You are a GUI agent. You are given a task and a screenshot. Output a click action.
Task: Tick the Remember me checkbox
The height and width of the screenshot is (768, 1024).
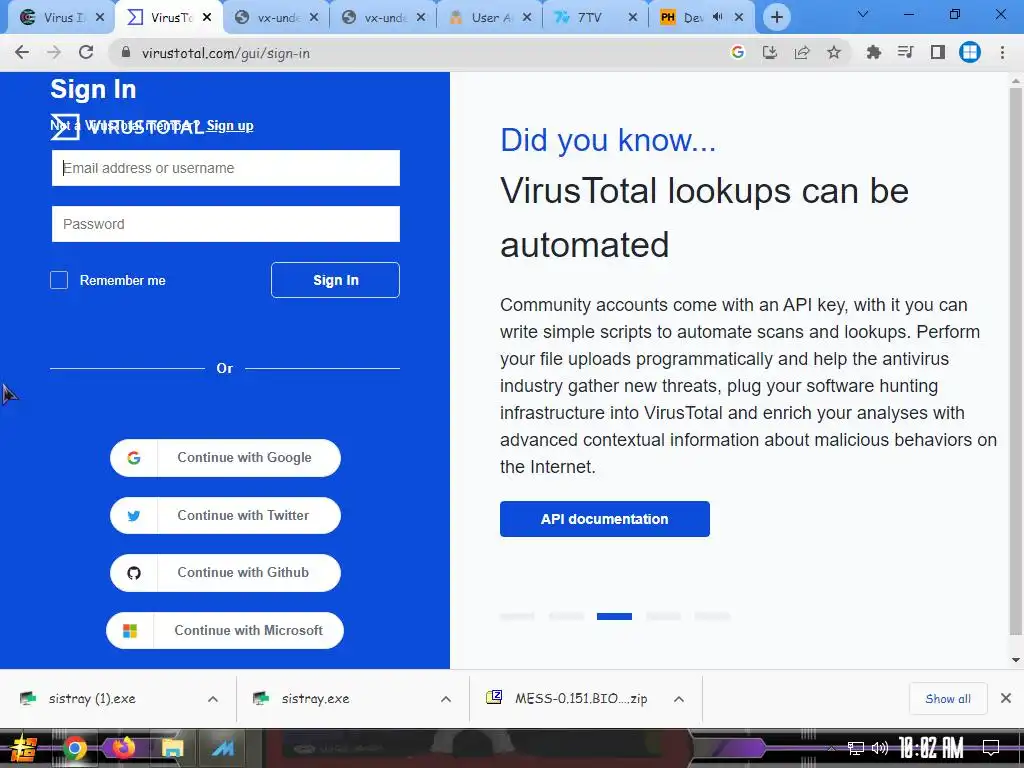pyautogui.click(x=59, y=280)
